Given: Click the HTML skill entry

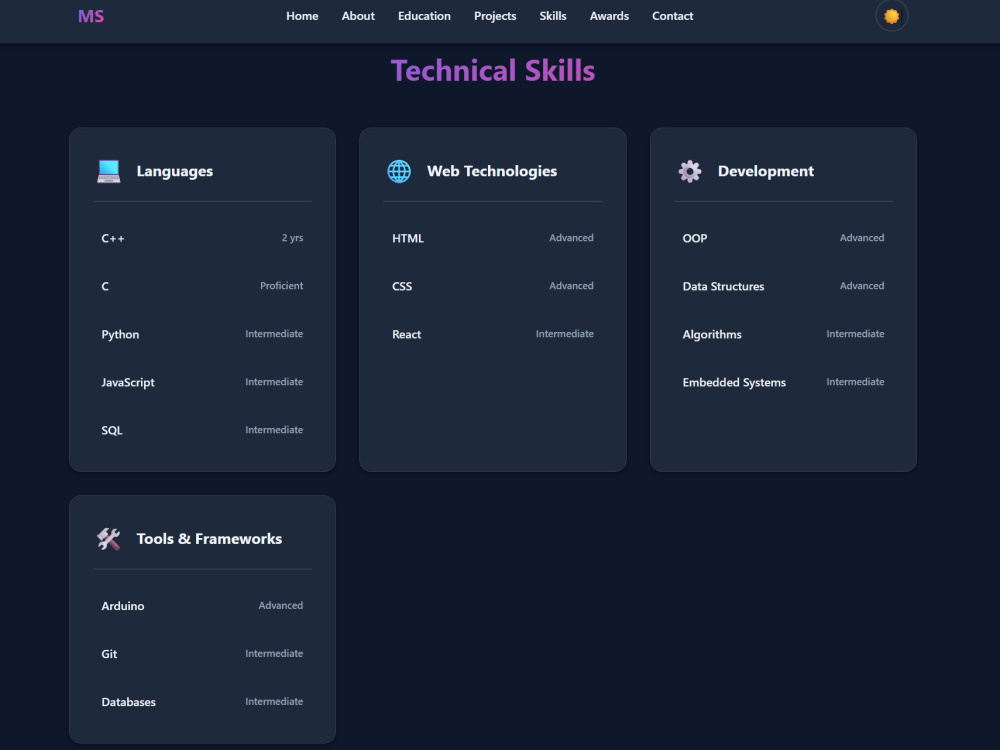Looking at the screenshot, I should [x=492, y=238].
